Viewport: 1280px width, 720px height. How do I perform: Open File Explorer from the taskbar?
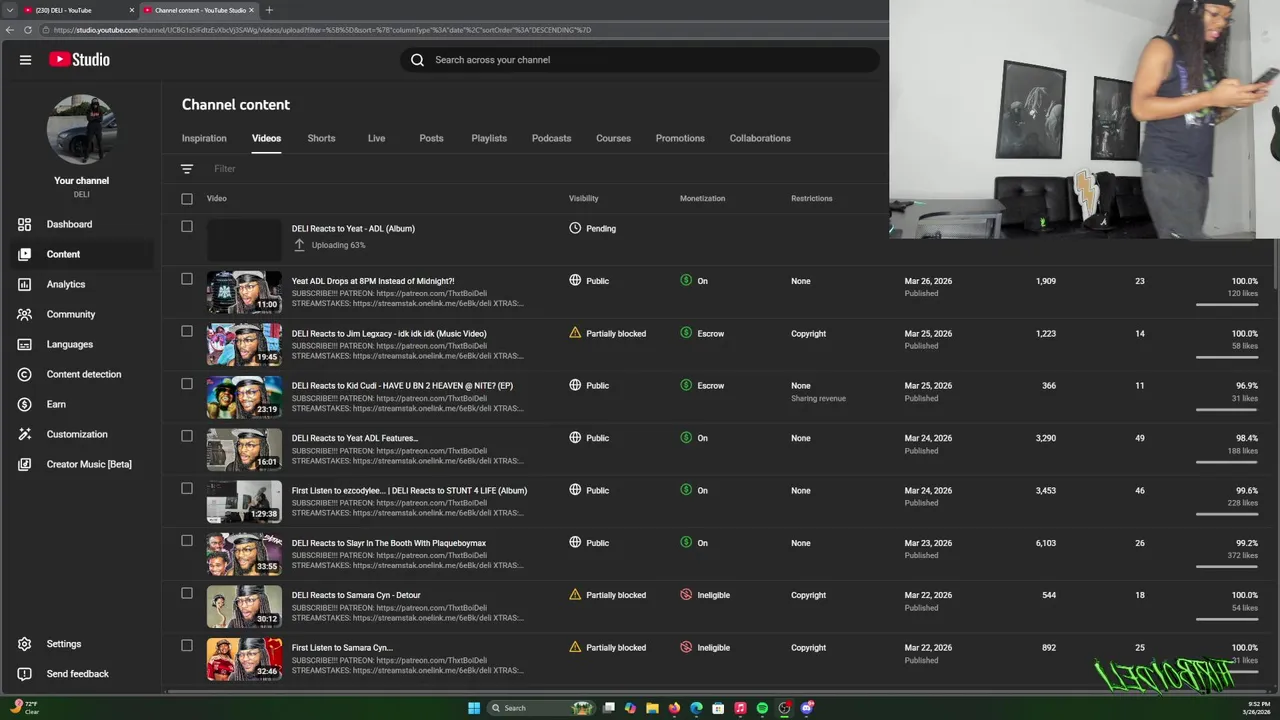tap(652, 708)
